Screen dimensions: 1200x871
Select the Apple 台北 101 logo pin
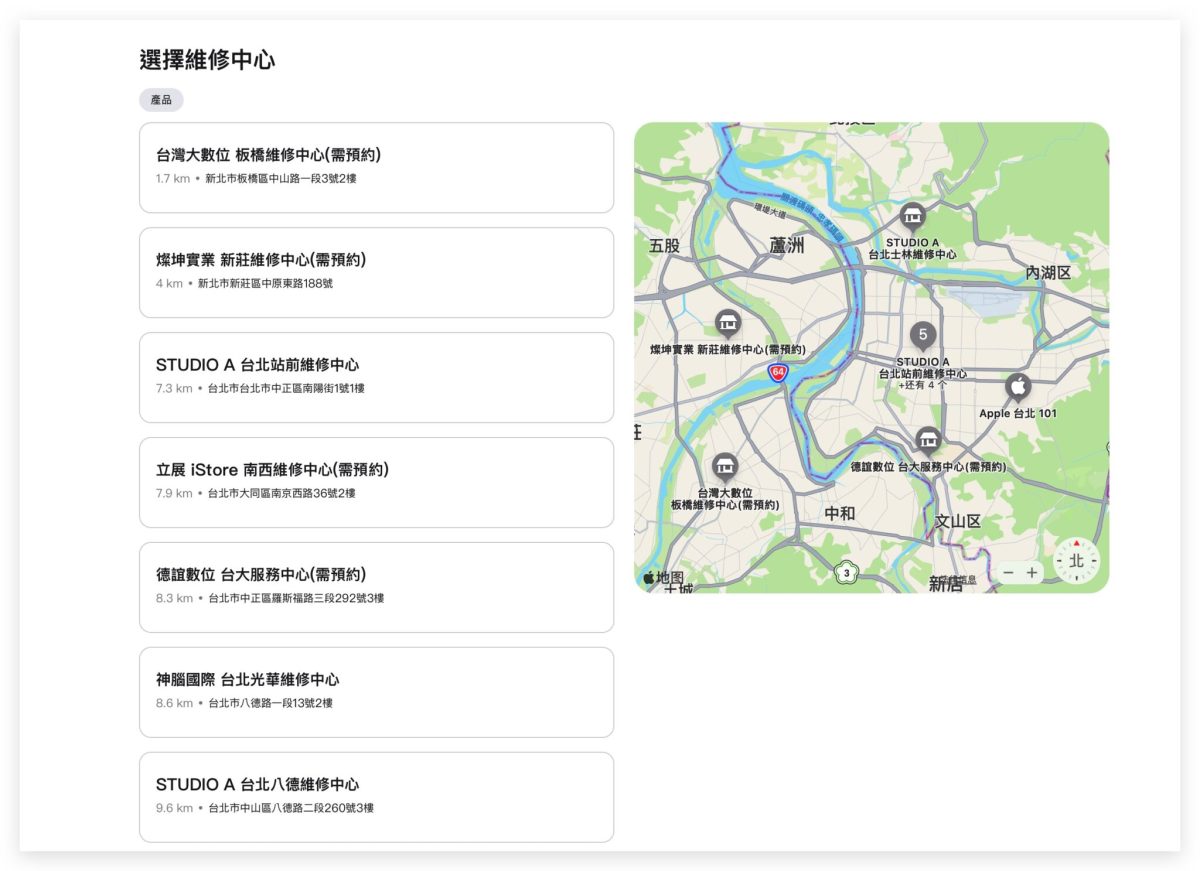click(1017, 385)
